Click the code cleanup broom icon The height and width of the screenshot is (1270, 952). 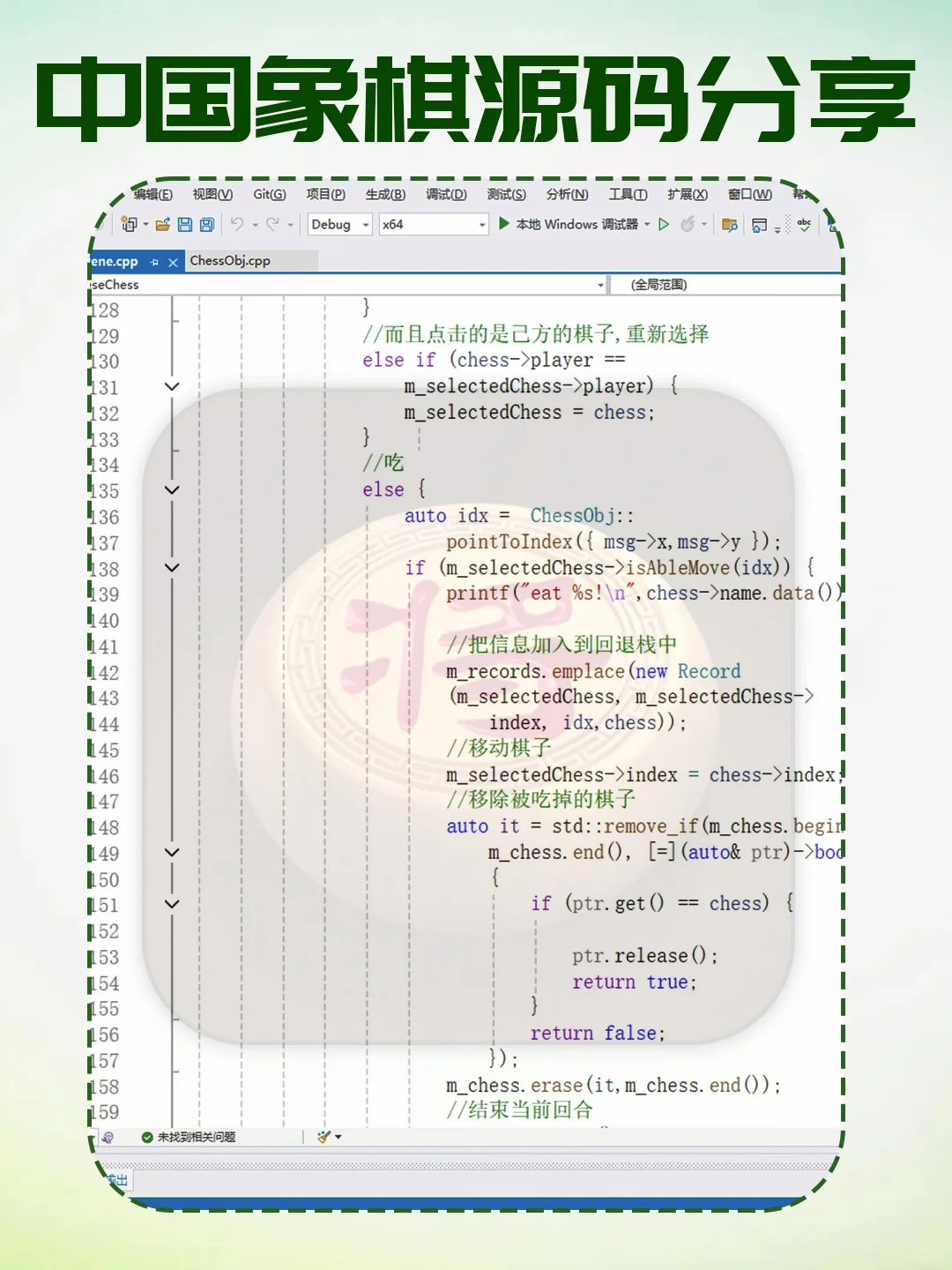point(324,1137)
